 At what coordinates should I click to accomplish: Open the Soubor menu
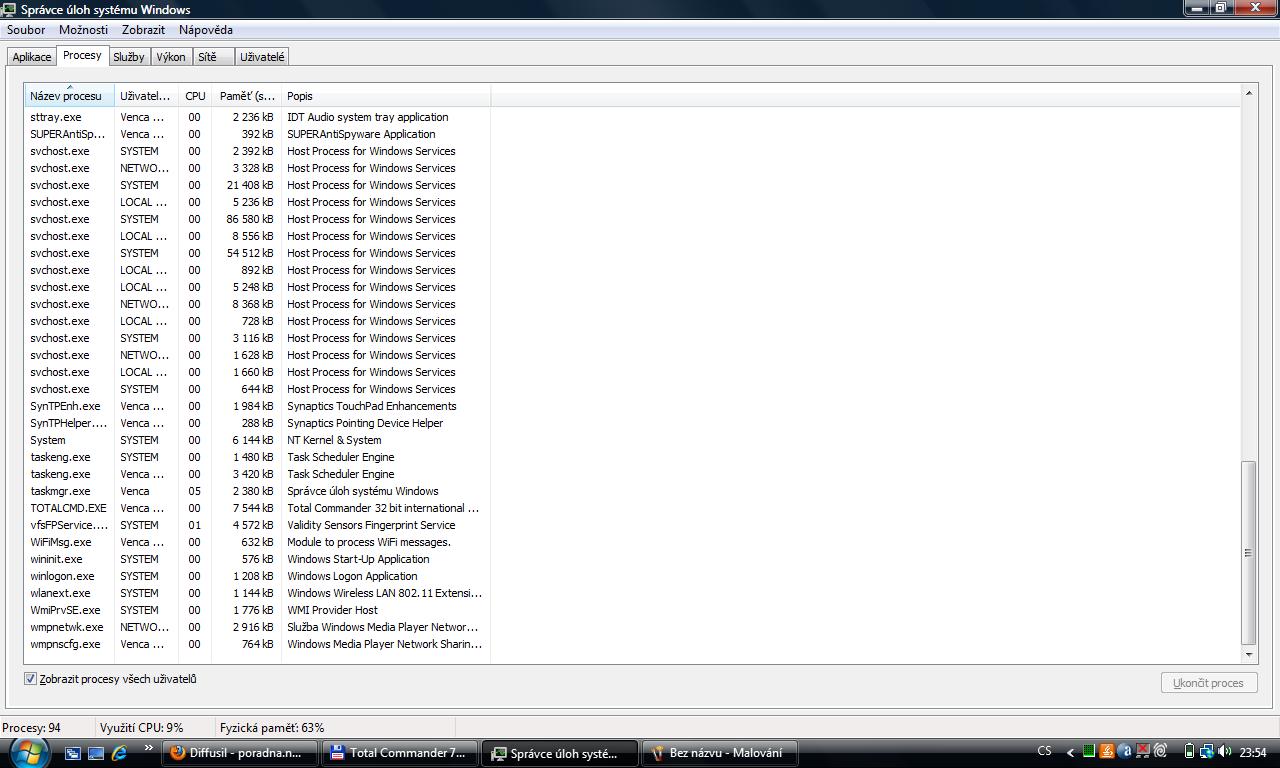[26, 30]
